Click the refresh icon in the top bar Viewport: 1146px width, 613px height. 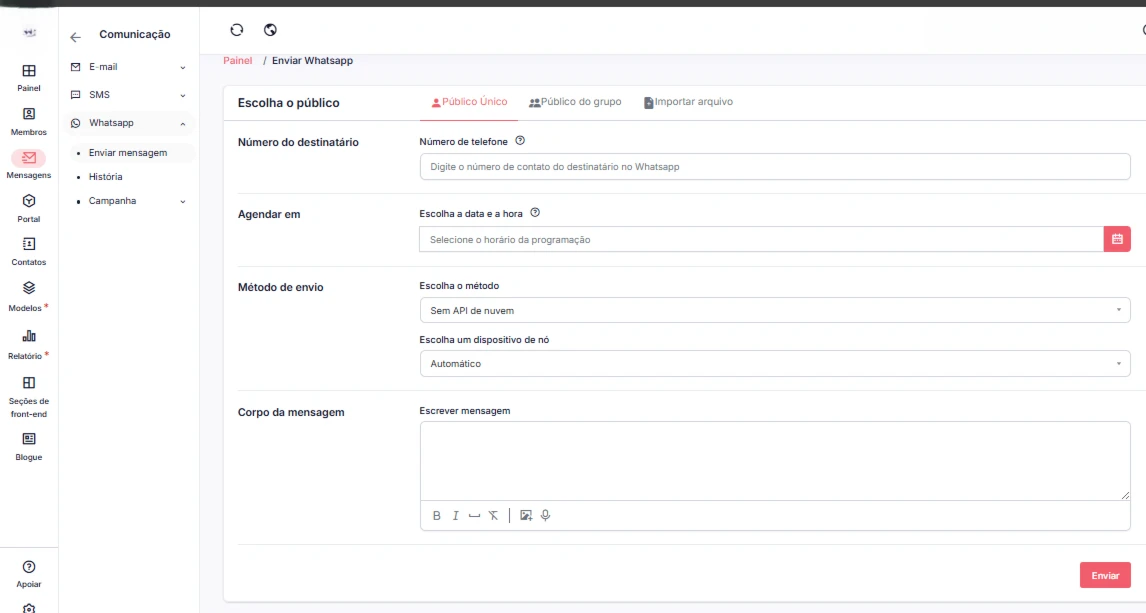coord(237,30)
